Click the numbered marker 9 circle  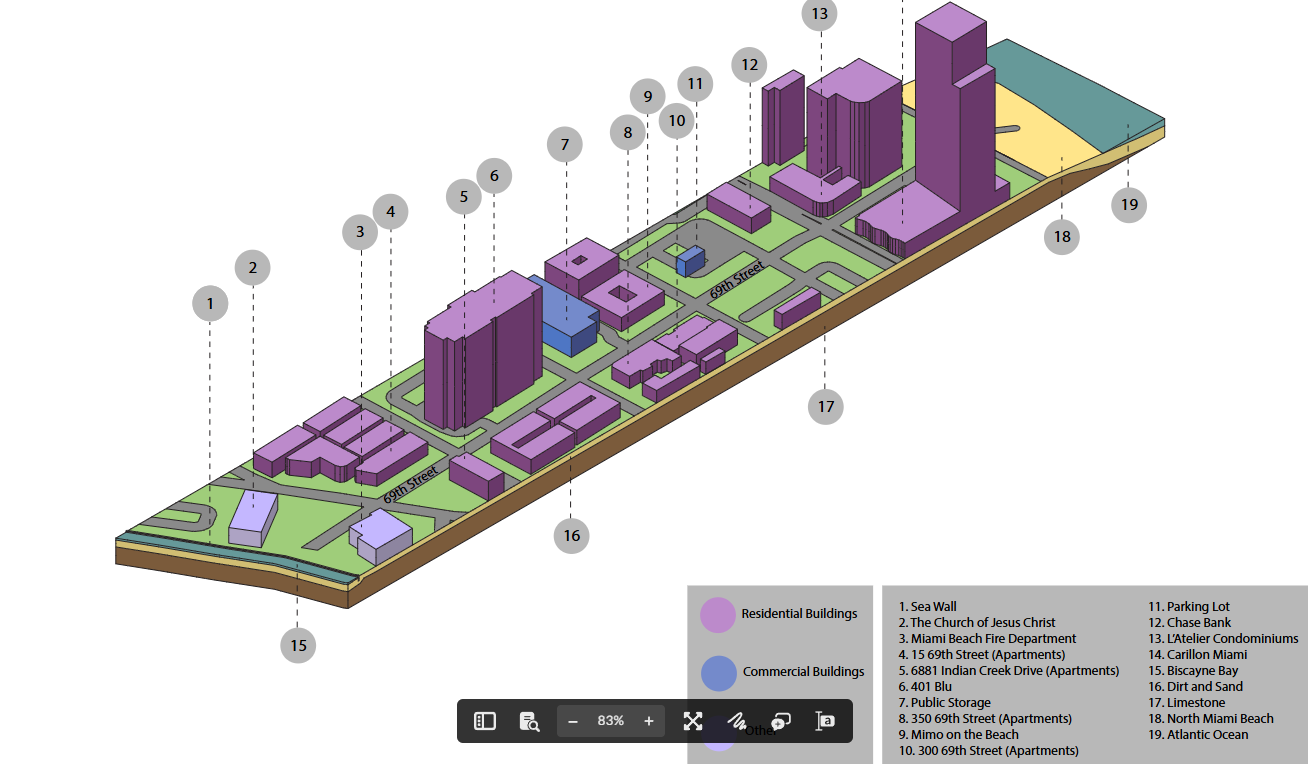[x=648, y=97]
